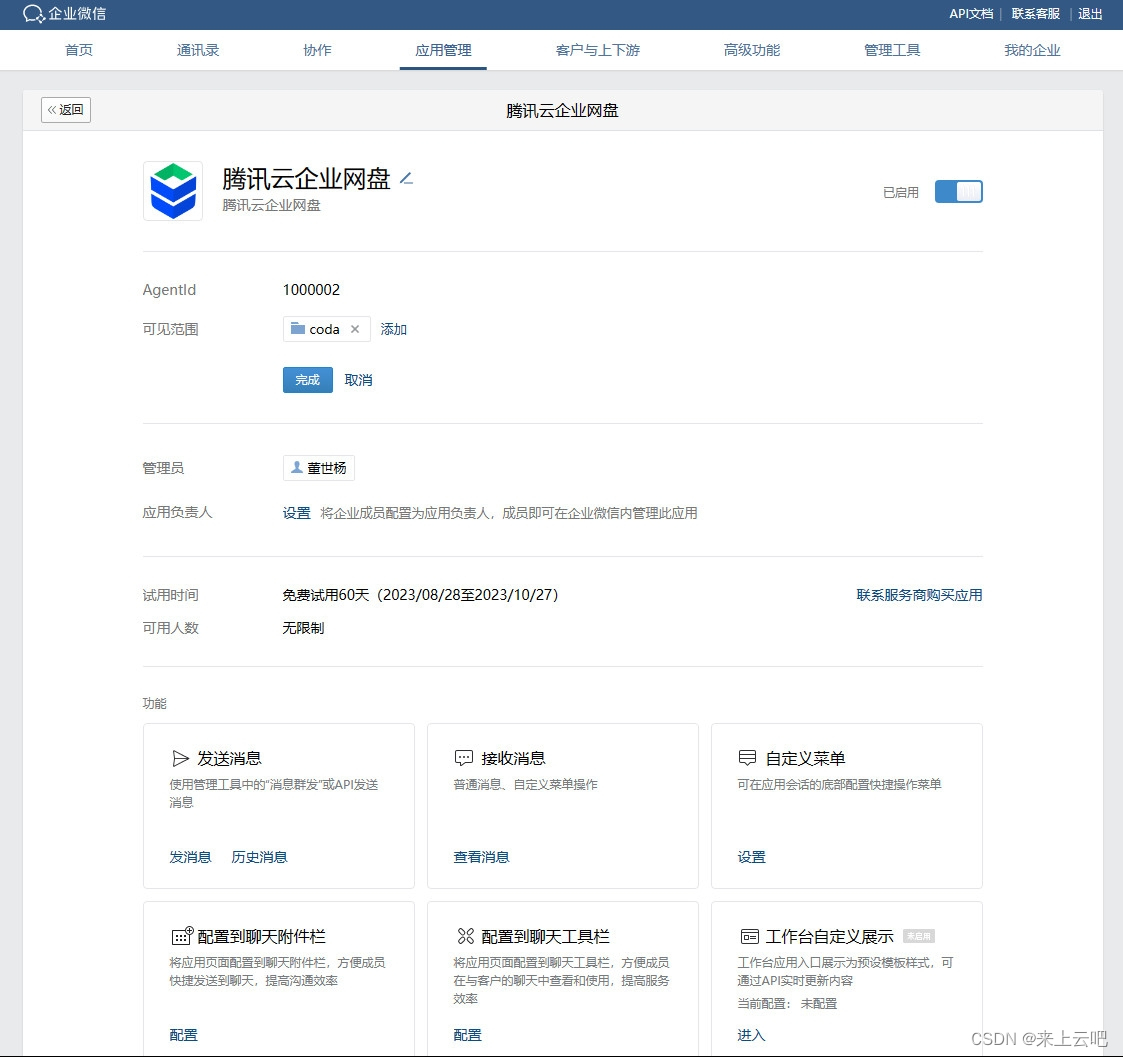Open the 我的企业 tab

click(x=1032, y=50)
